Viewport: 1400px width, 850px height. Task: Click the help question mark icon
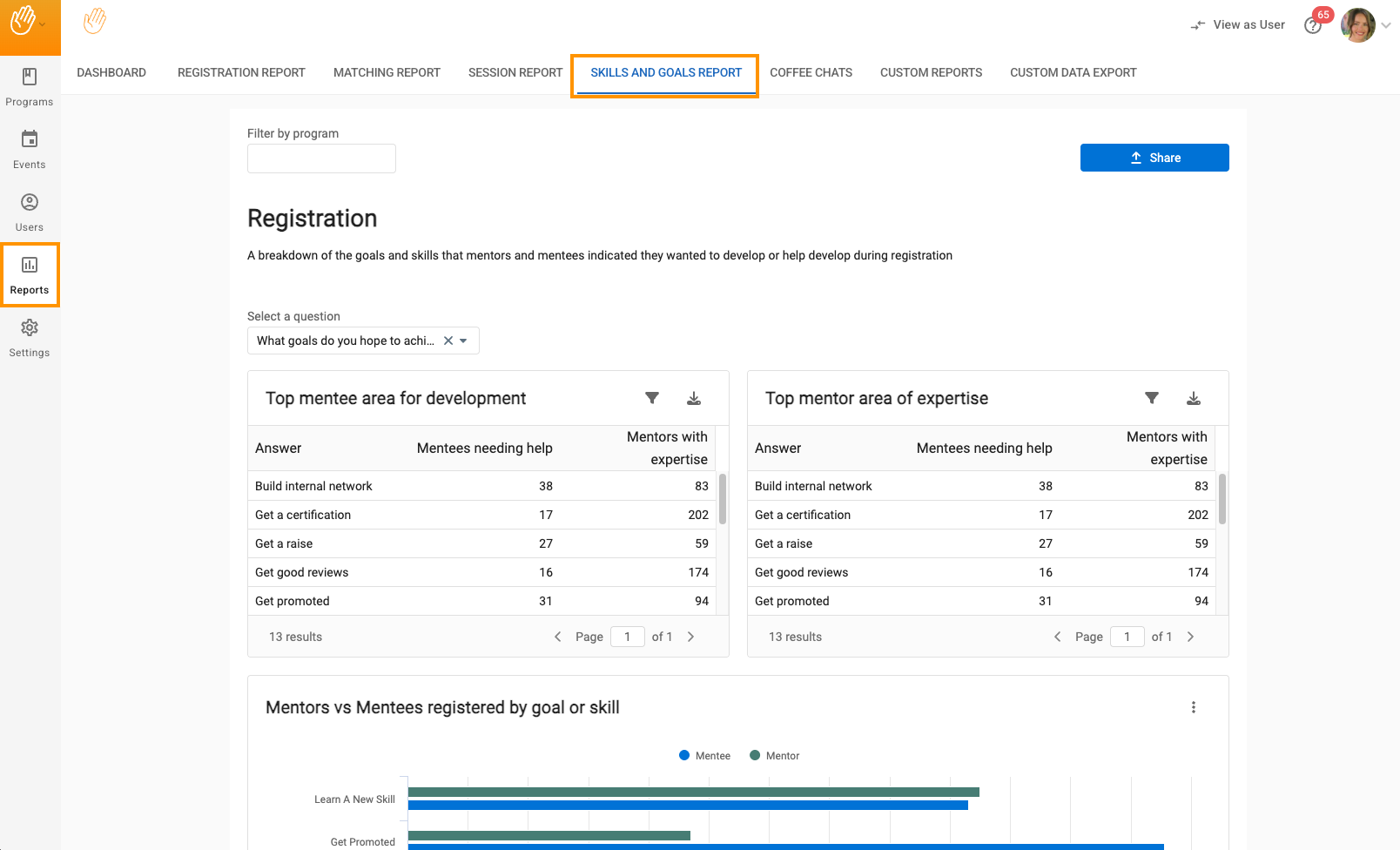pos(1312,26)
